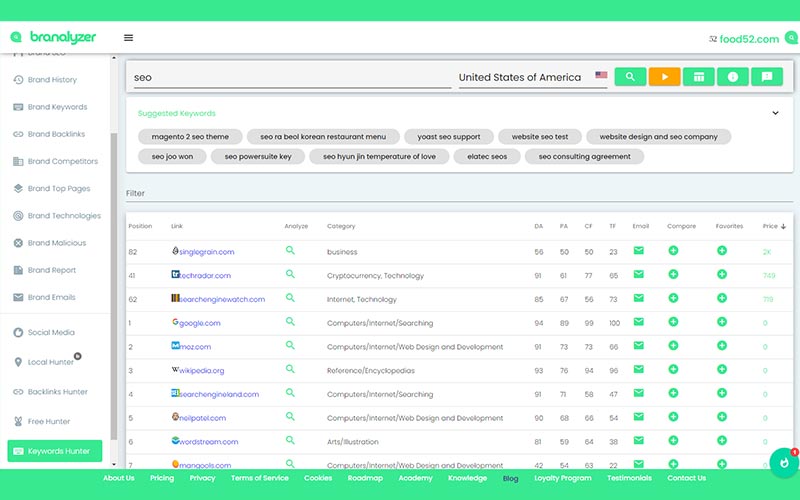Click the floating notification widget icon

(784, 462)
